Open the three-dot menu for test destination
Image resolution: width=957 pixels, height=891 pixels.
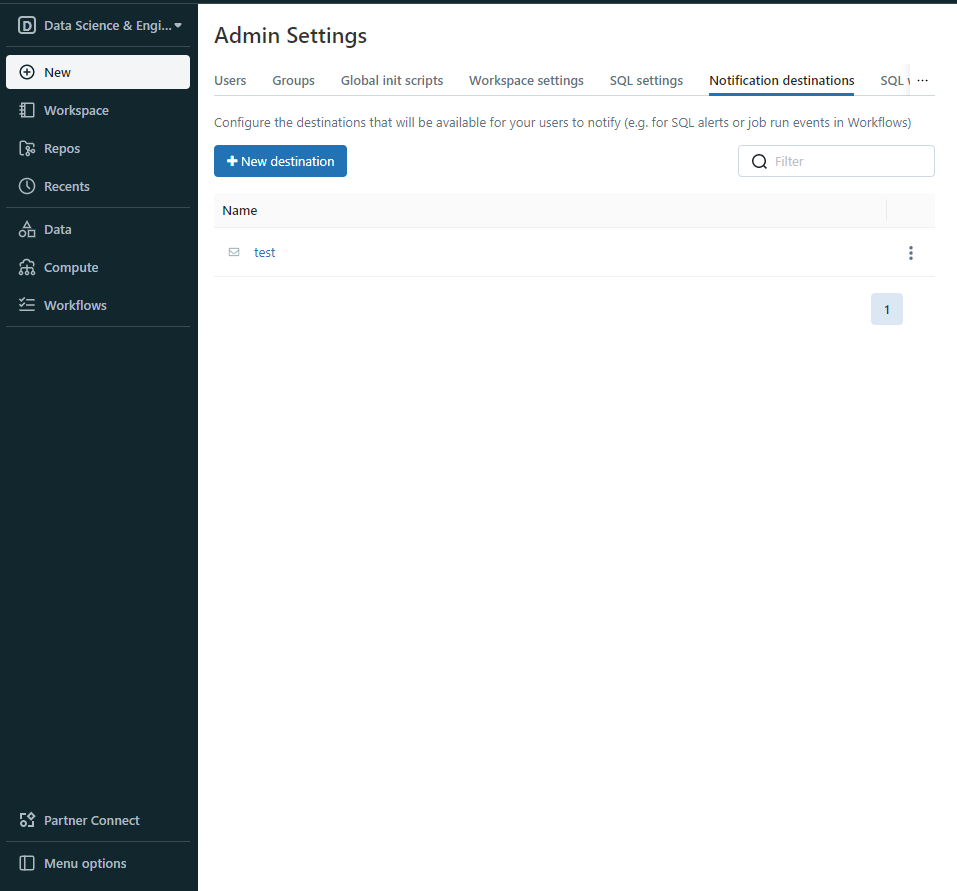910,253
